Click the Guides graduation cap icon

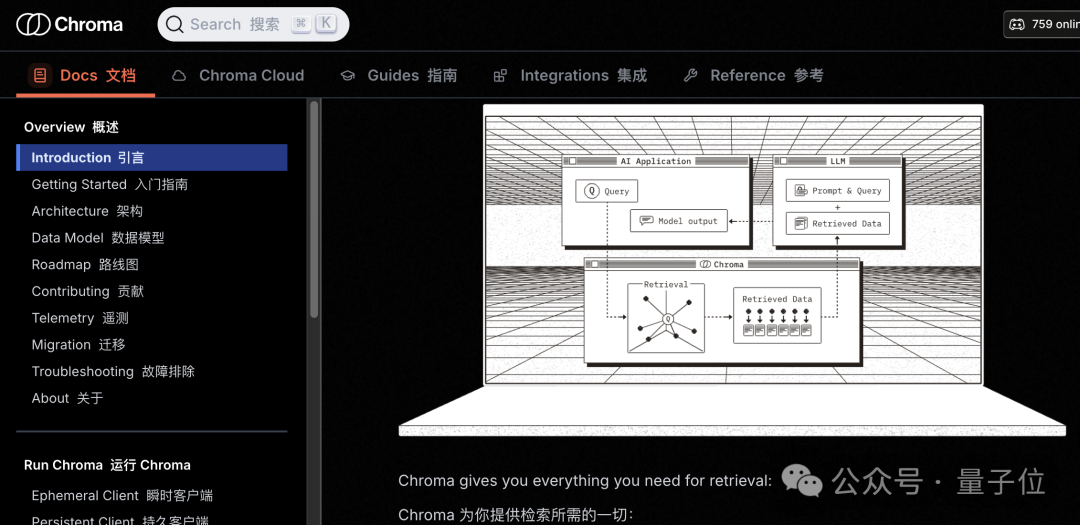click(x=347, y=76)
